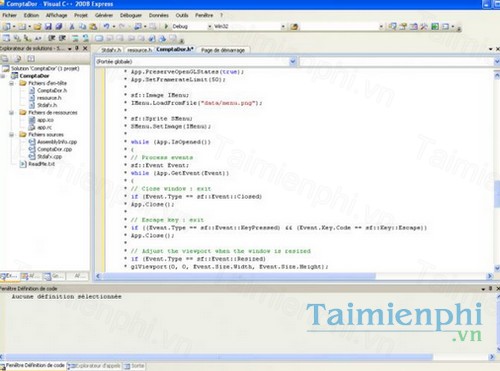Click the editor scroll-right arrow
The width and height of the screenshot is (500, 371).
[490, 276]
